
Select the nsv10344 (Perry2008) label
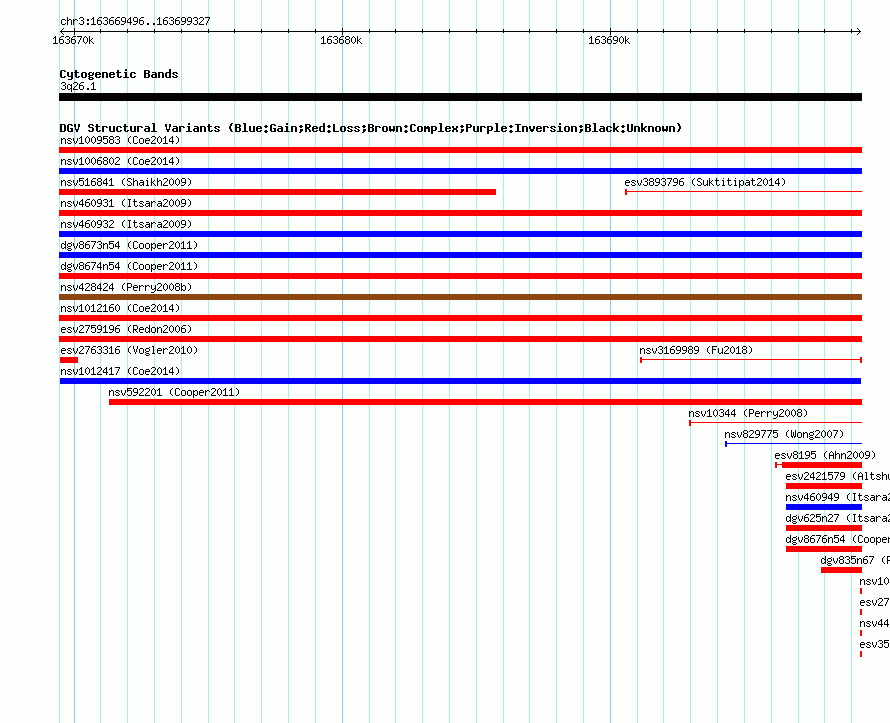pyautogui.click(x=748, y=413)
